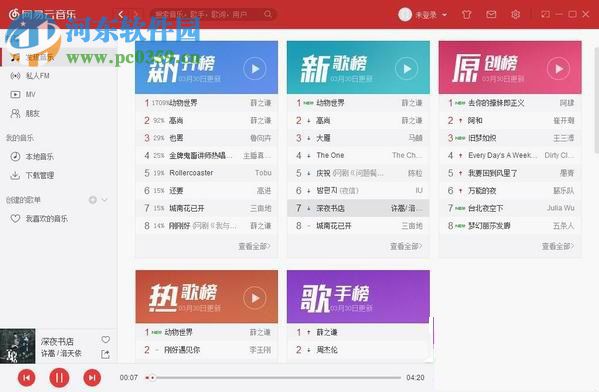The width and height of the screenshot is (599, 392).
Task: Select 我要回到风里了 in 原创榜
Action: pos(510,173)
